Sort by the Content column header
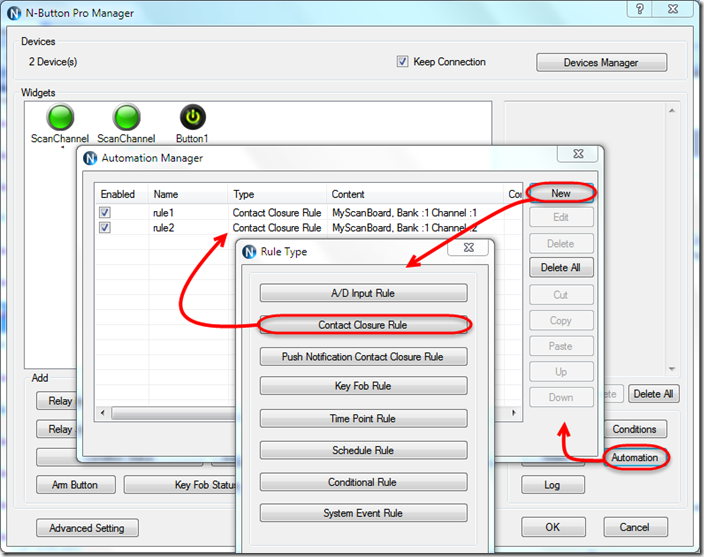This screenshot has height=557, width=704. tap(415, 194)
